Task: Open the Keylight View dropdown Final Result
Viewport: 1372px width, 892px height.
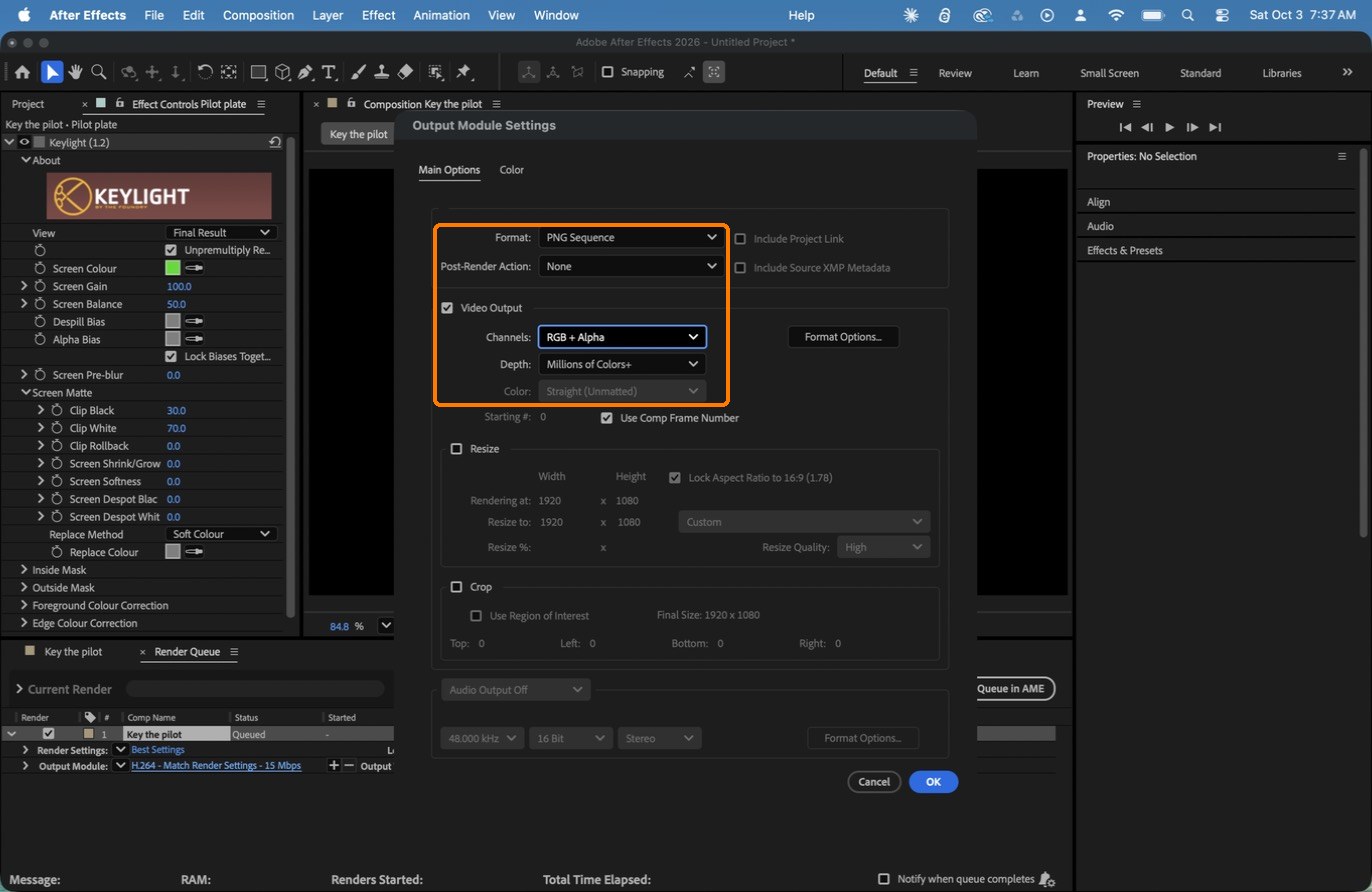Action: pos(222,232)
